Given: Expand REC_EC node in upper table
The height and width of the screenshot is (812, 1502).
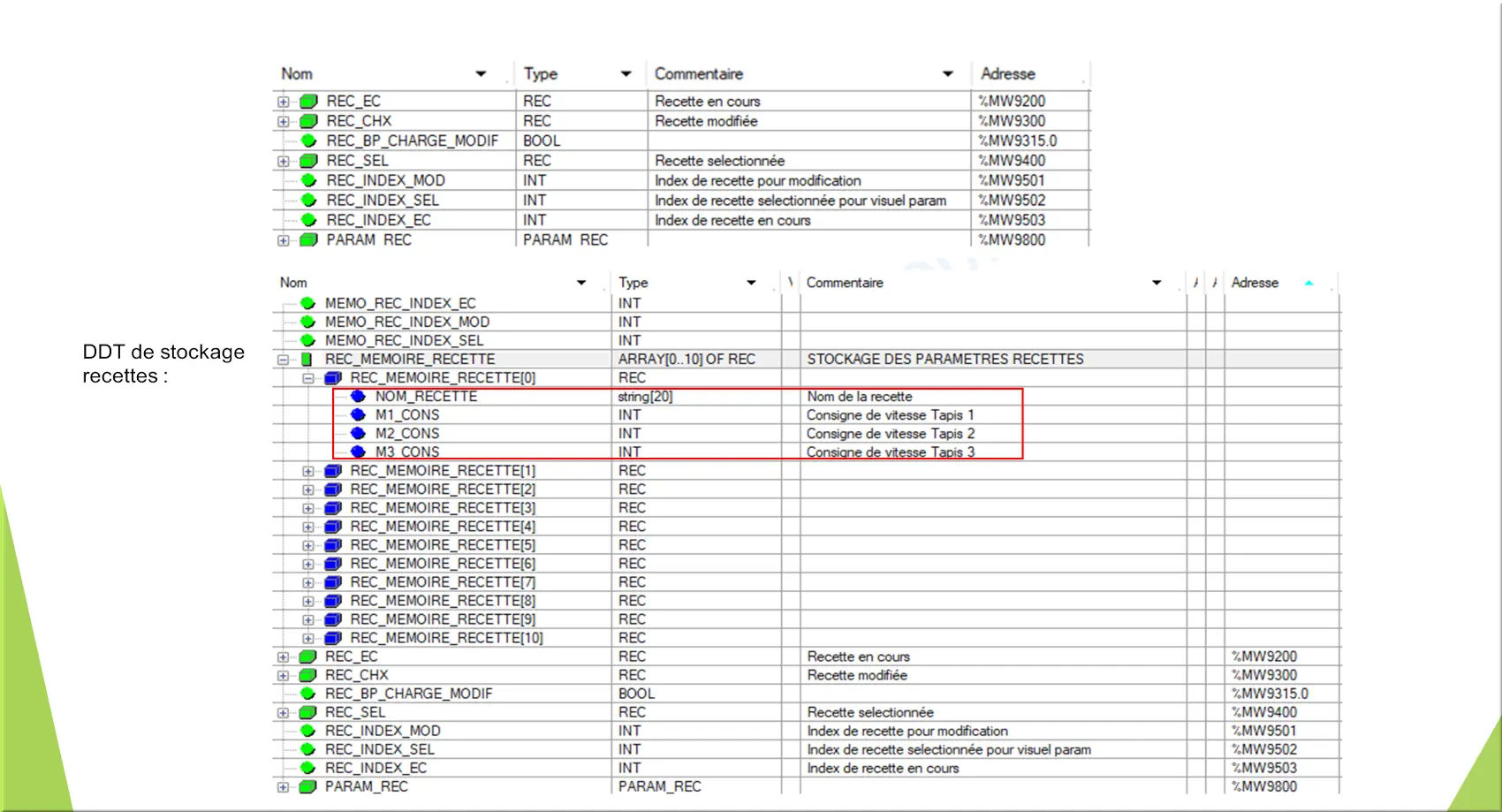Looking at the screenshot, I should pyautogui.click(x=283, y=102).
